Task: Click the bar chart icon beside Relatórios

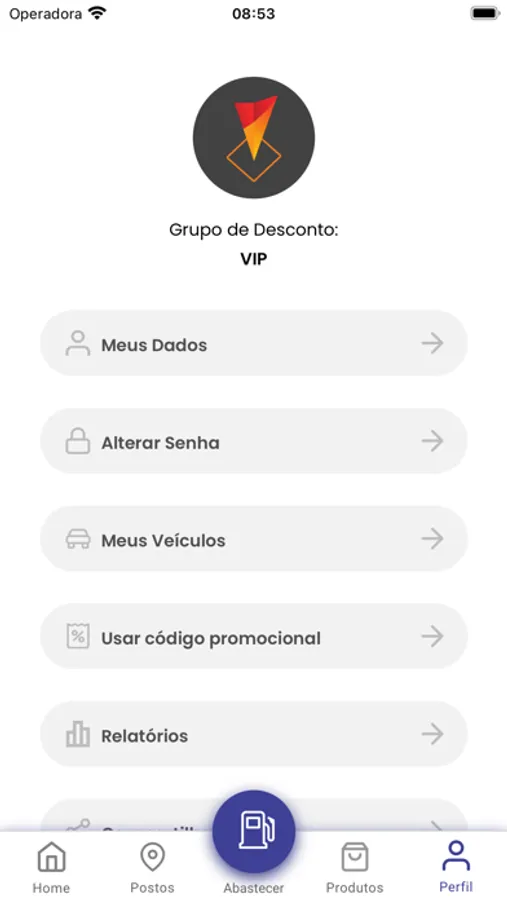Action: click(x=78, y=734)
